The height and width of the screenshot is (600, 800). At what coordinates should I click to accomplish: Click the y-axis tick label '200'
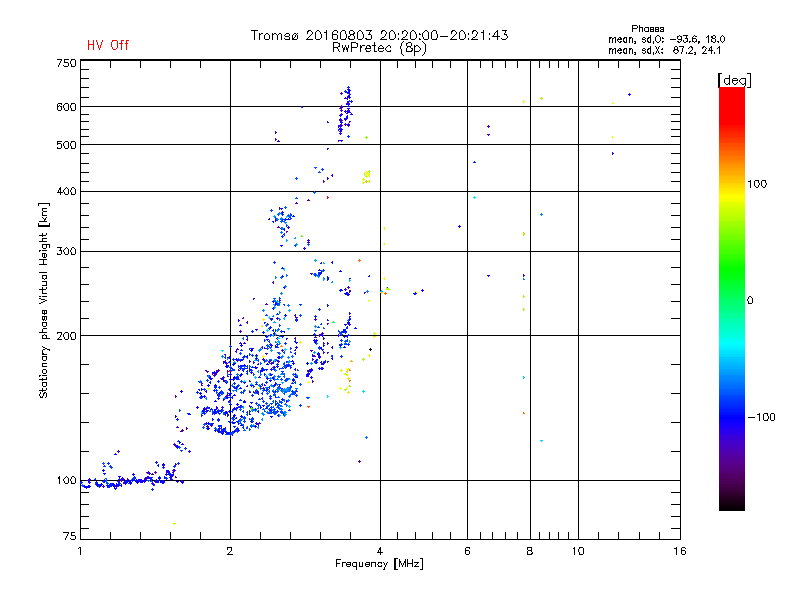(66, 336)
